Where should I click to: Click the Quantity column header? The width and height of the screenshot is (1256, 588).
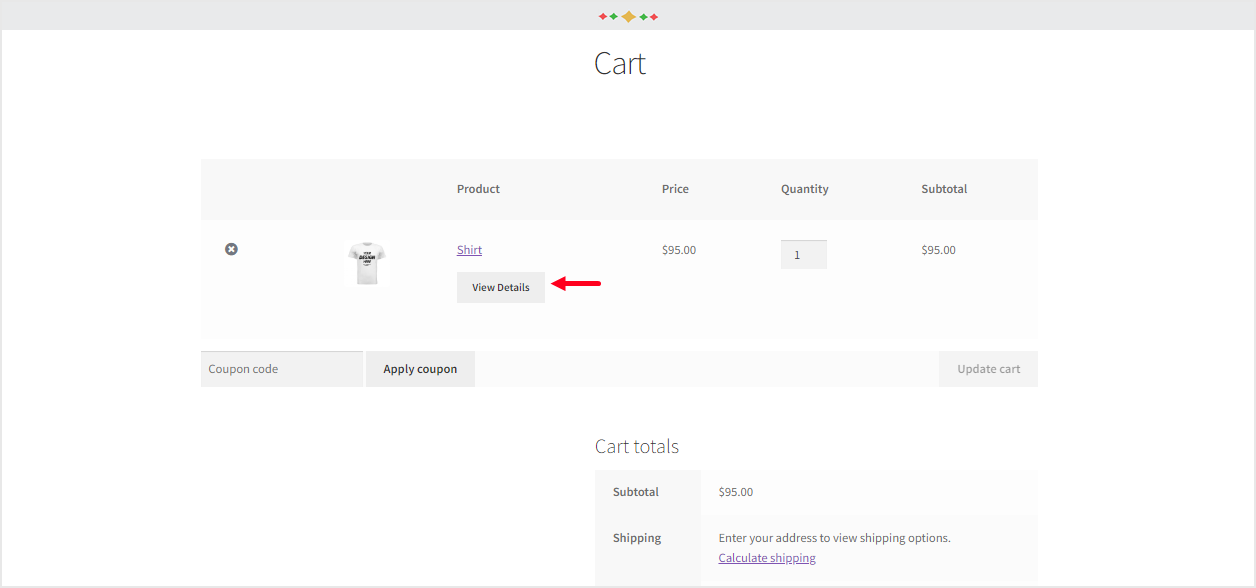pyautogui.click(x=804, y=188)
